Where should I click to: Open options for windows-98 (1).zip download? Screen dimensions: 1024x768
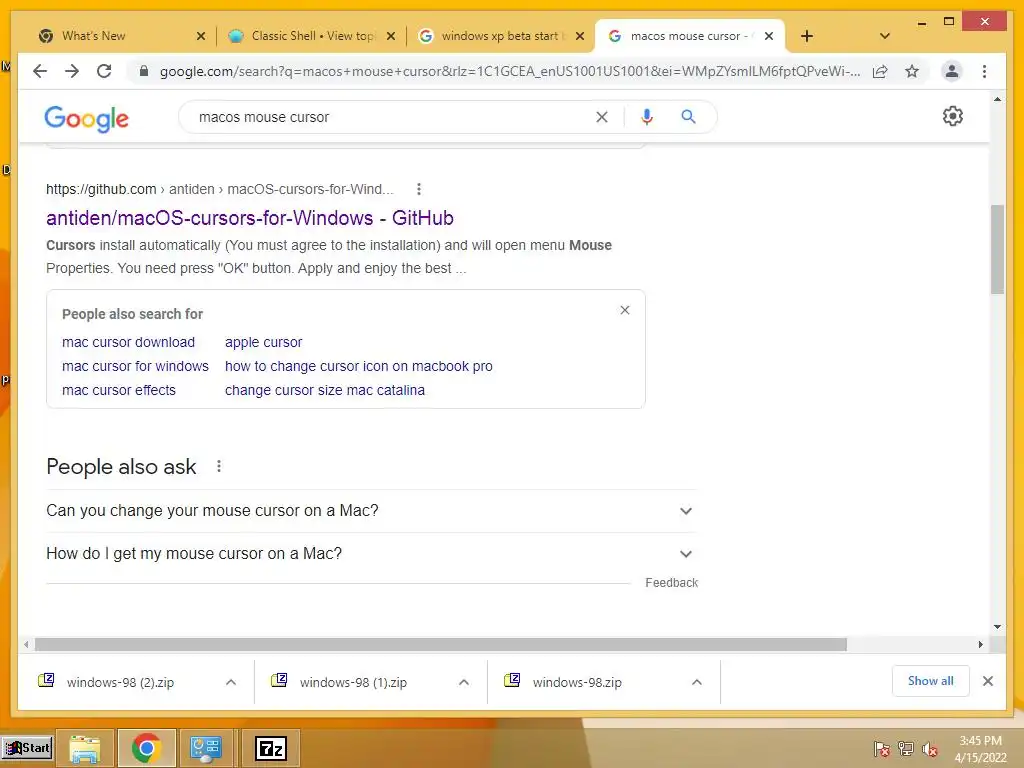464,682
